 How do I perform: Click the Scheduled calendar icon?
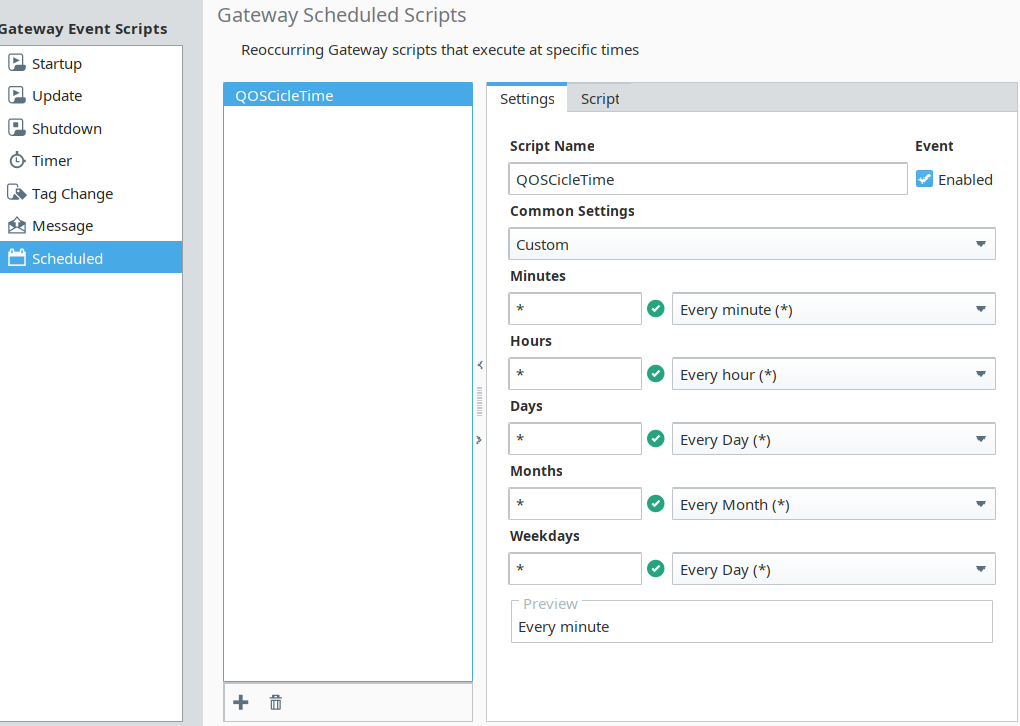click(x=16, y=258)
